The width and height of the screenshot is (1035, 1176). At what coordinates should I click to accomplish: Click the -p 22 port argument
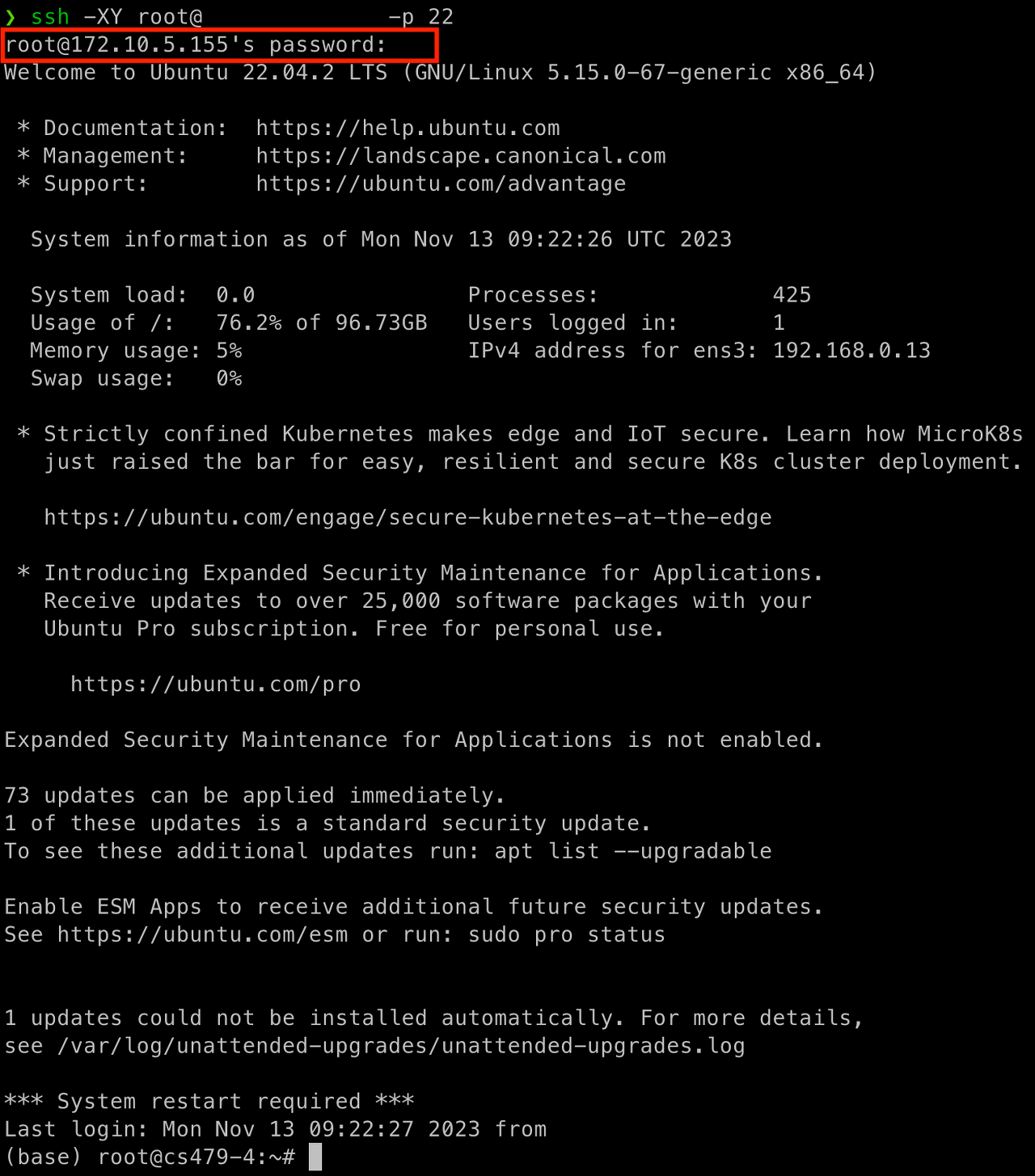coord(420,17)
